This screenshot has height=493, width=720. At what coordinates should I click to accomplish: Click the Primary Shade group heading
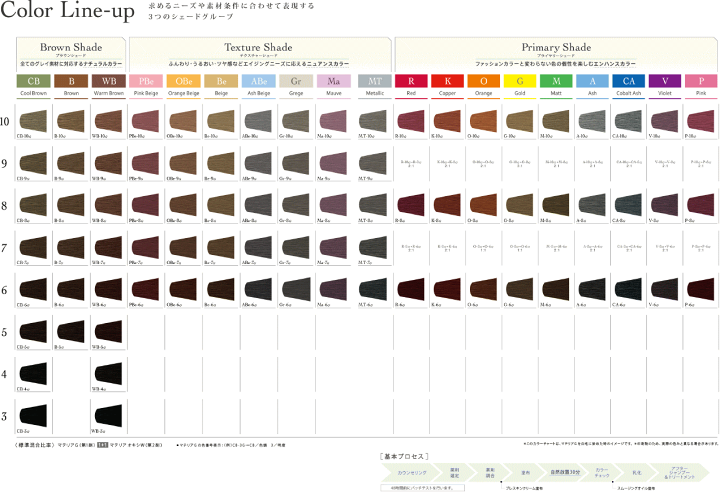pyautogui.click(x=556, y=47)
